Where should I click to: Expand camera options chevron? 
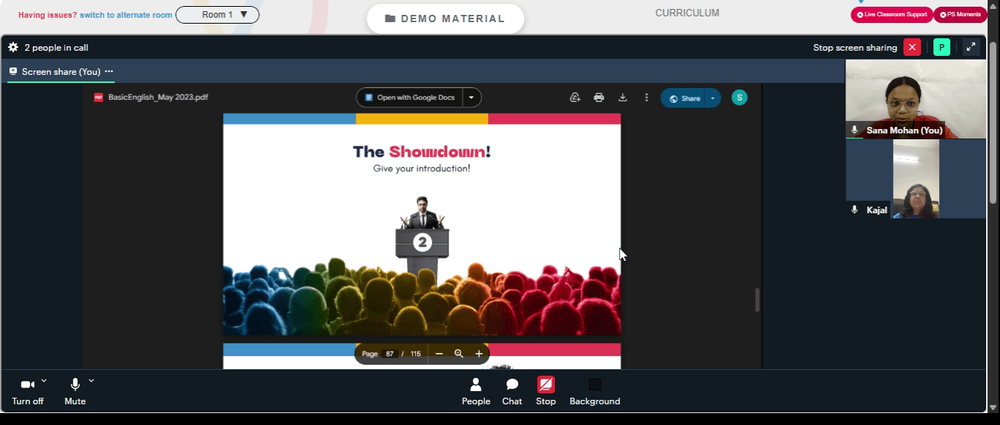pyautogui.click(x=43, y=381)
